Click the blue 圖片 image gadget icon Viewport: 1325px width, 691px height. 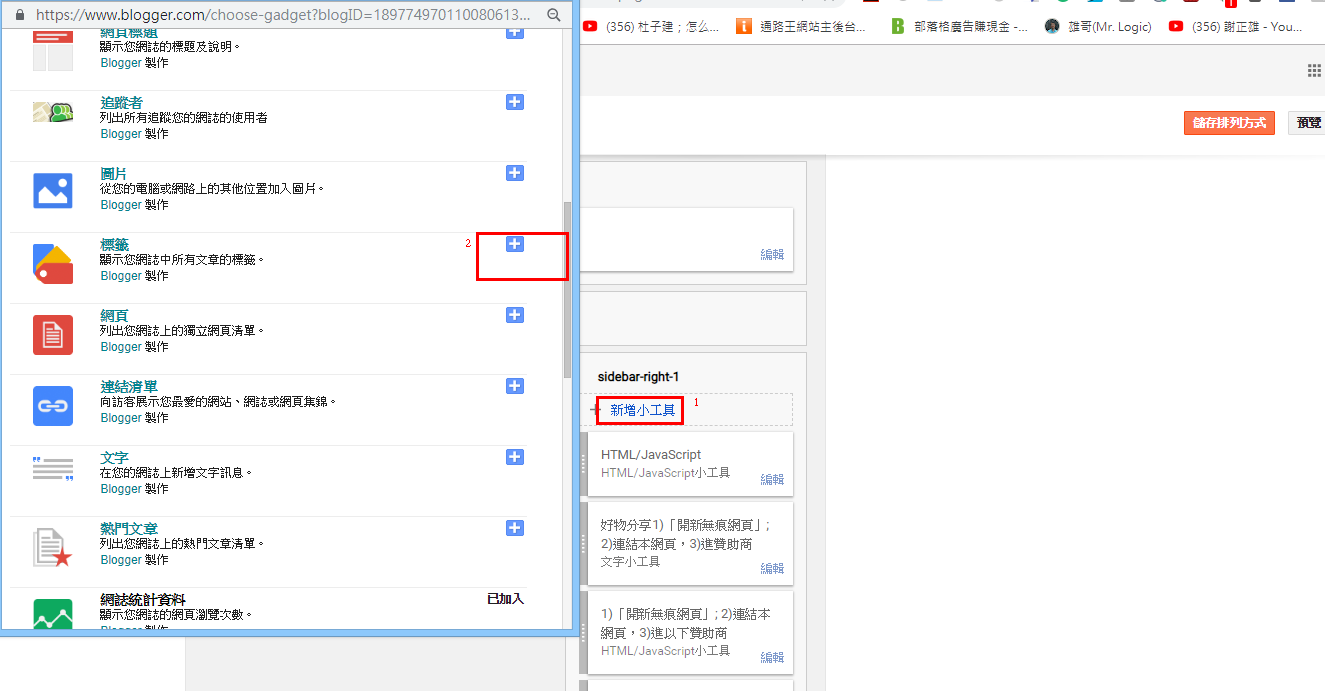pos(53,190)
